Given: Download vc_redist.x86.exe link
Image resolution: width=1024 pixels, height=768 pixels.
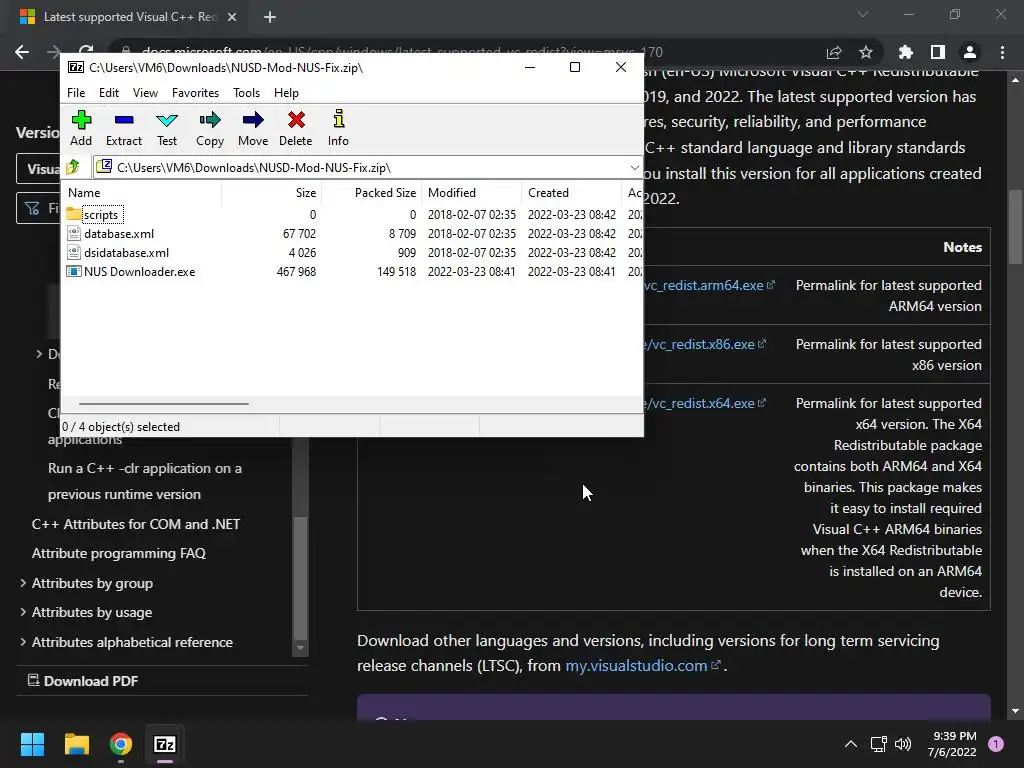Looking at the screenshot, I should tap(705, 344).
